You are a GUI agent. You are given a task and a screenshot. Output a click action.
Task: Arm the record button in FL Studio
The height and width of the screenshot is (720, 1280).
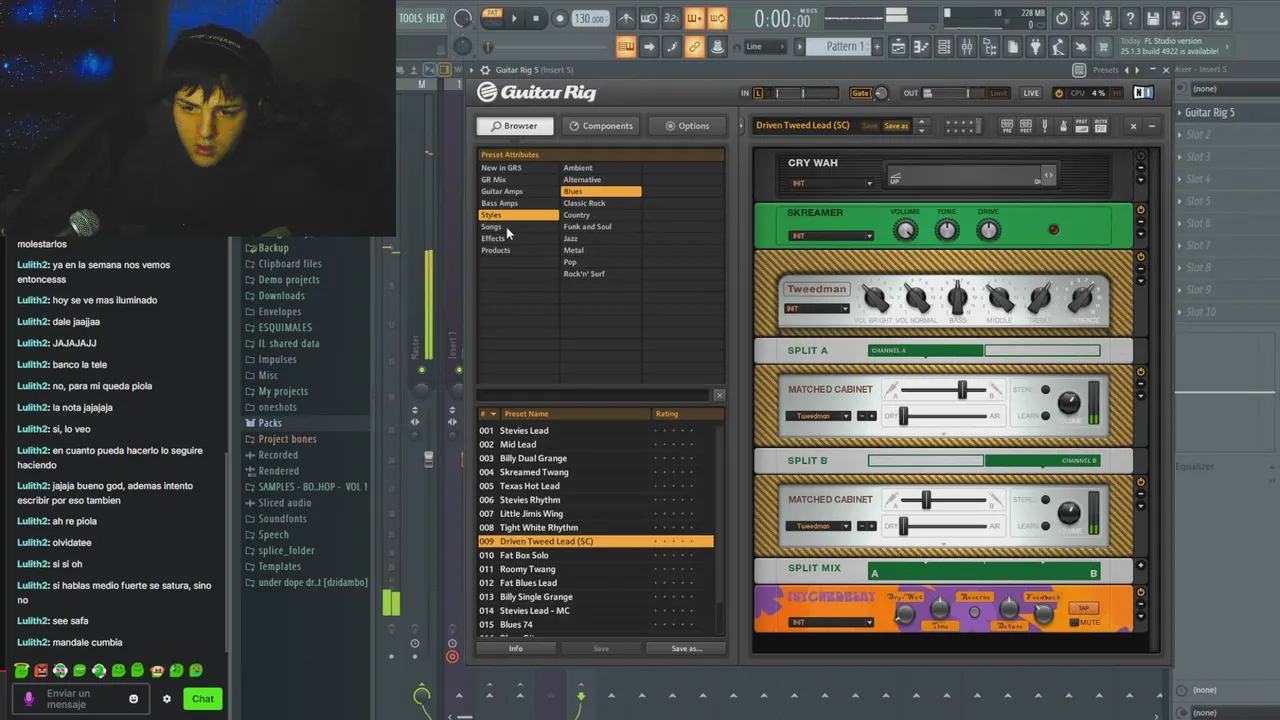click(559, 18)
